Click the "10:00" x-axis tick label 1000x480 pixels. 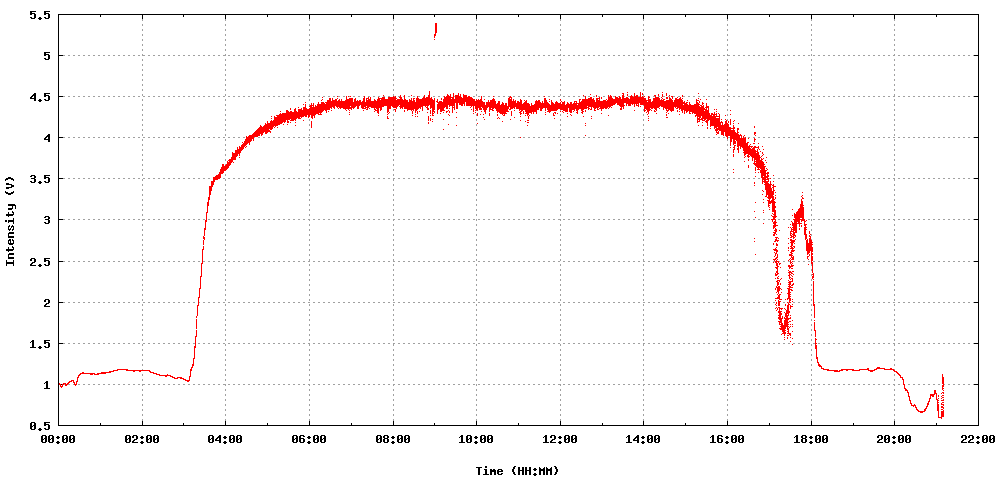click(x=476, y=439)
